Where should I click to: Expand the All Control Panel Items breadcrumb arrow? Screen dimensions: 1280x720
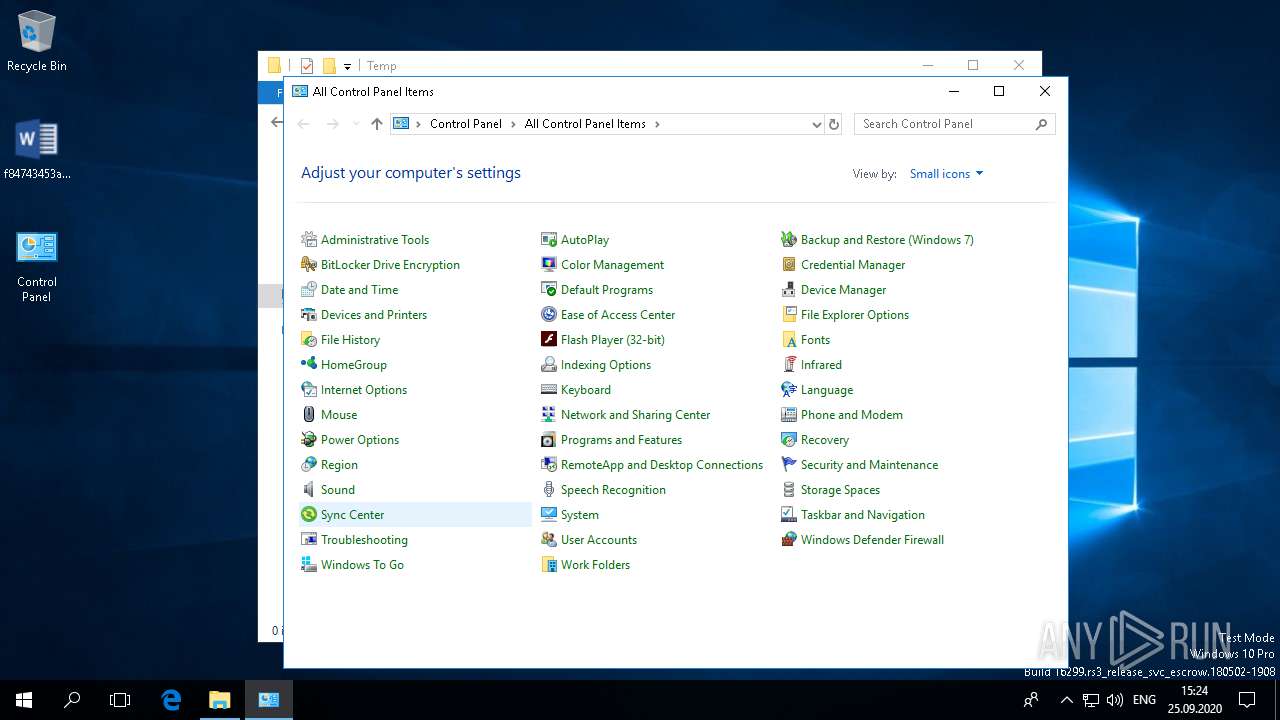tap(657, 124)
